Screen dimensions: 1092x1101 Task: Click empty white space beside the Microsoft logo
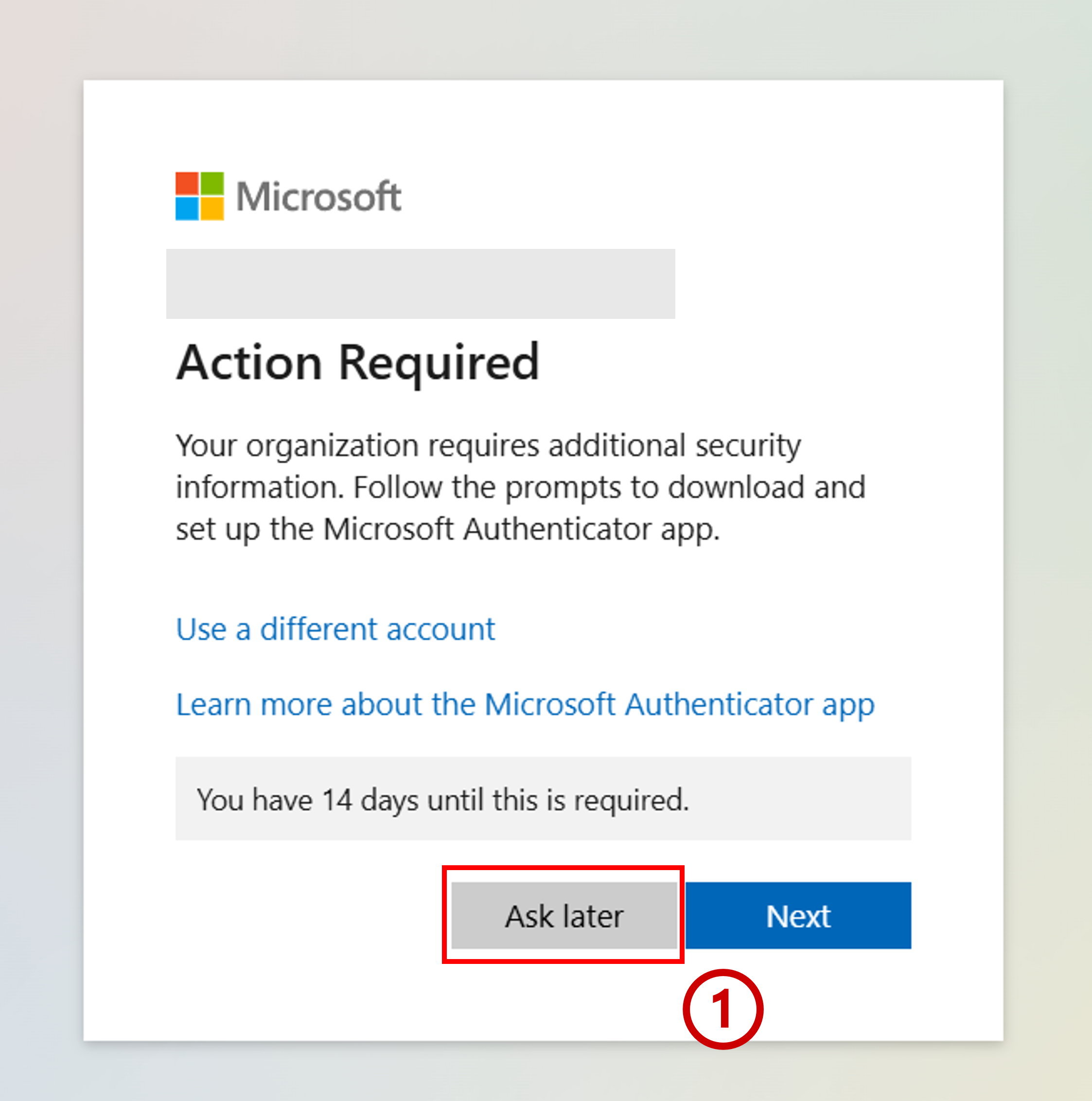coord(684,196)
